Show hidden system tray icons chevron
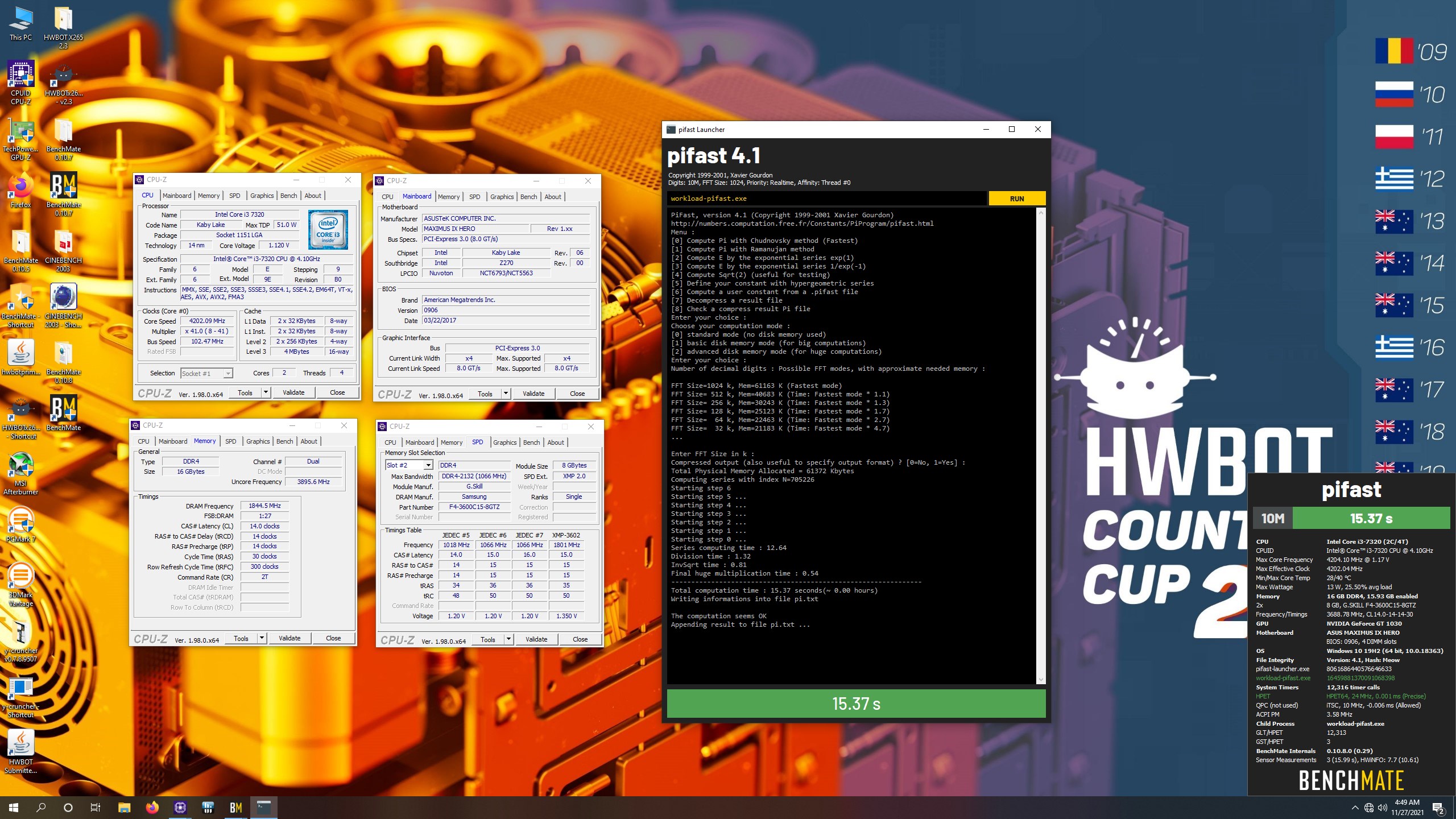Viewport: 1456px width, 819px height. [1355, 808]
